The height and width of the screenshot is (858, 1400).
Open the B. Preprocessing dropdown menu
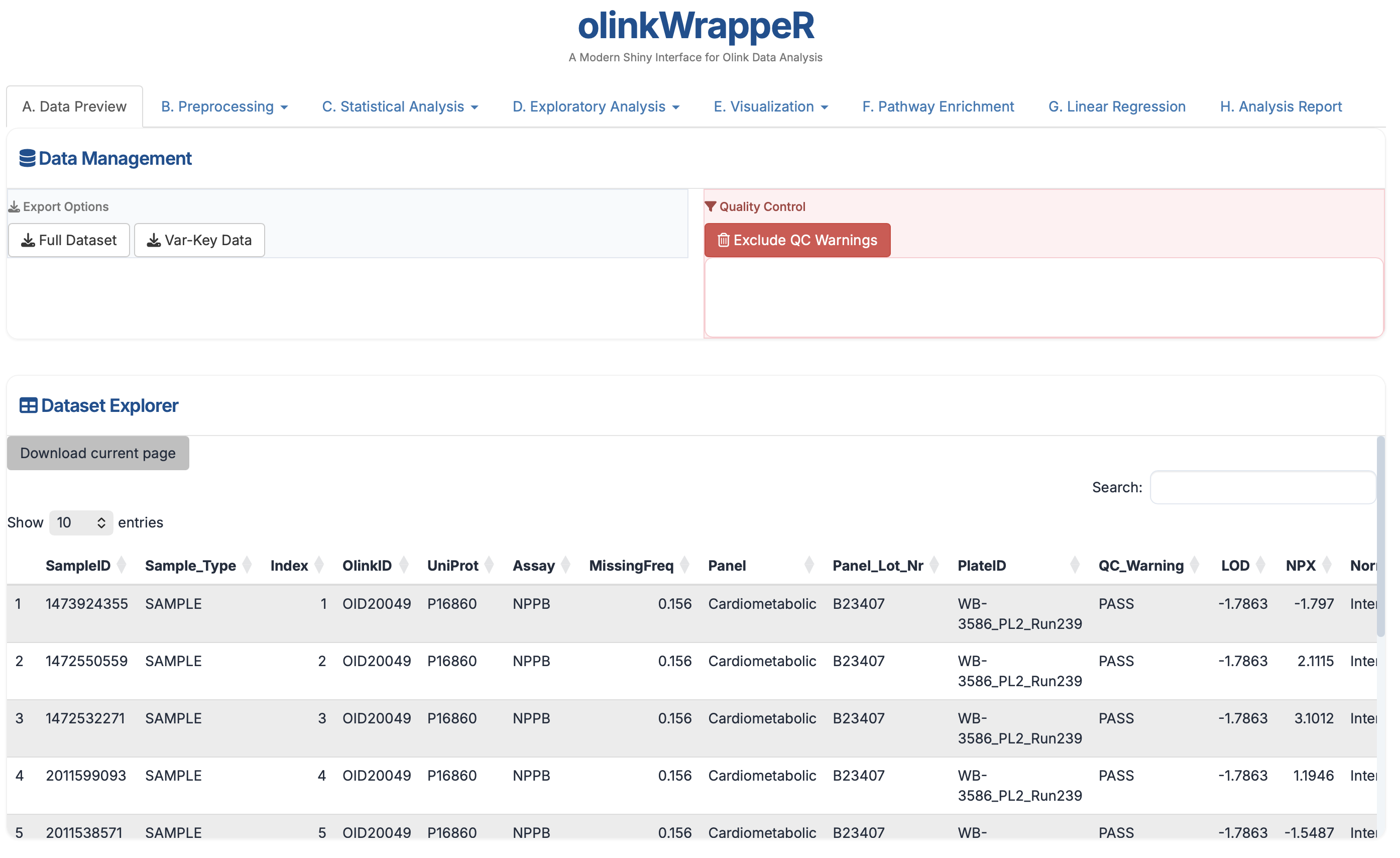[225, 106]
